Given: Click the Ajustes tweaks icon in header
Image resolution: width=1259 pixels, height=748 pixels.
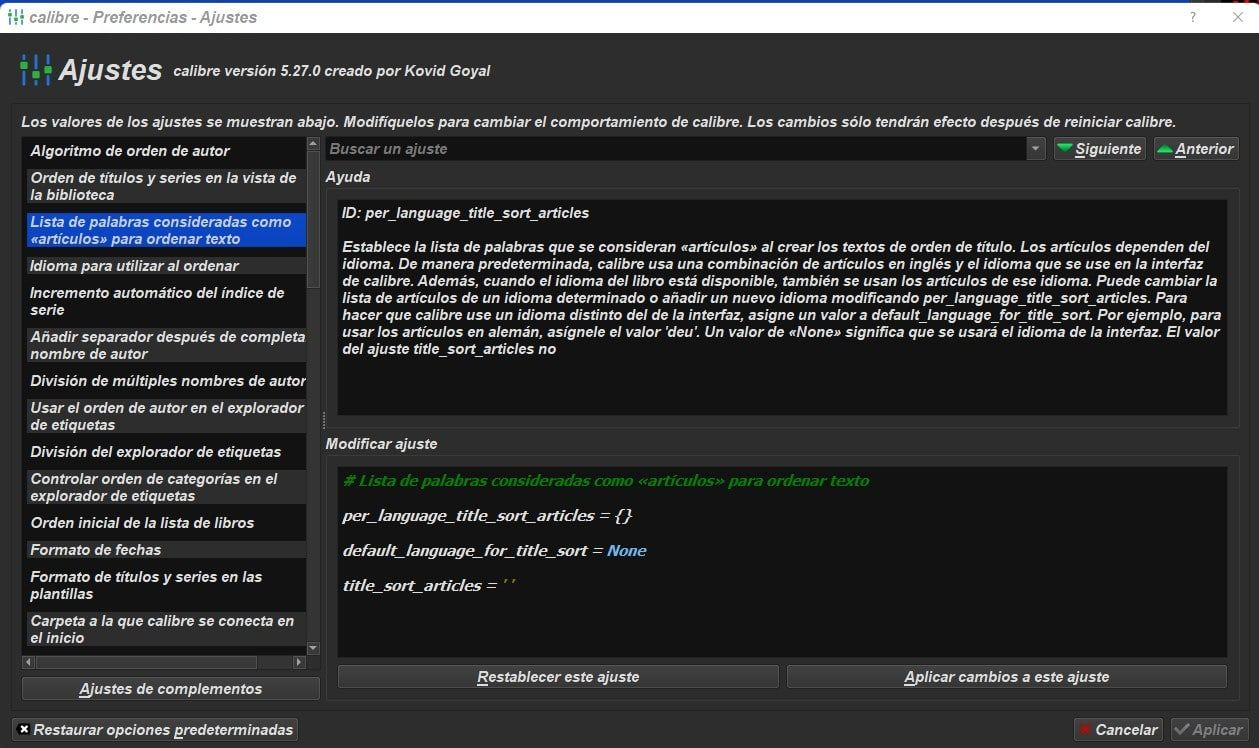Looking at the screenshot, I should pos(36,70).
